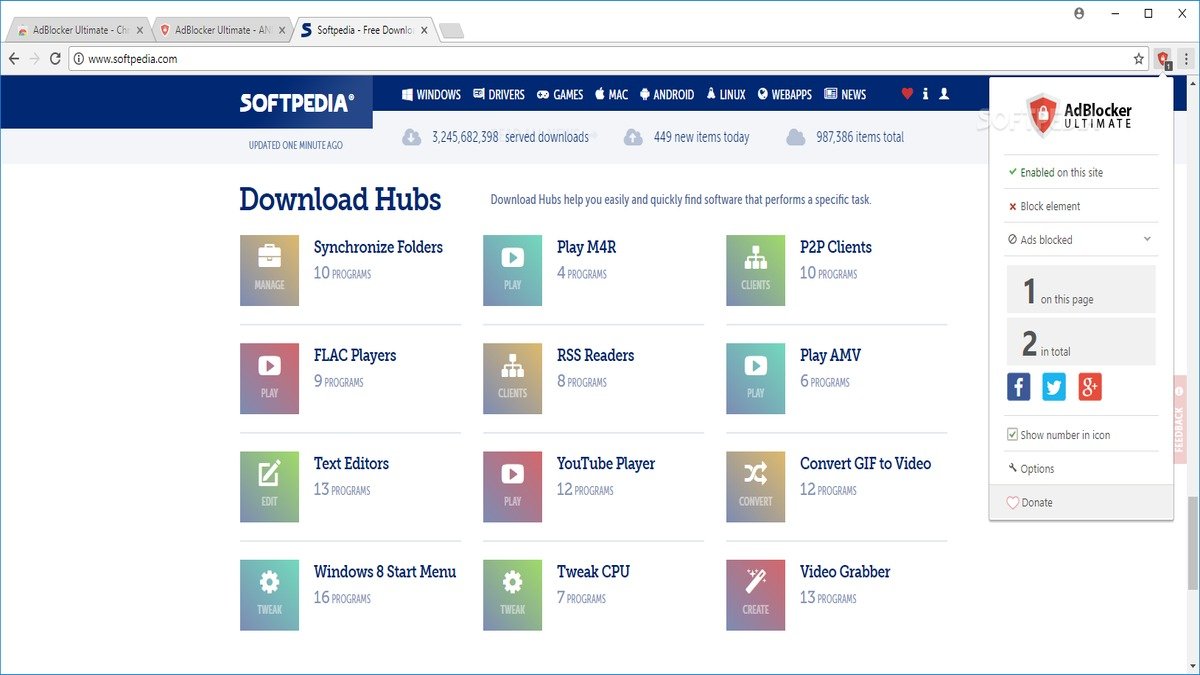
Task: Click the Play M4R hub icon
Action: [512, 270]
